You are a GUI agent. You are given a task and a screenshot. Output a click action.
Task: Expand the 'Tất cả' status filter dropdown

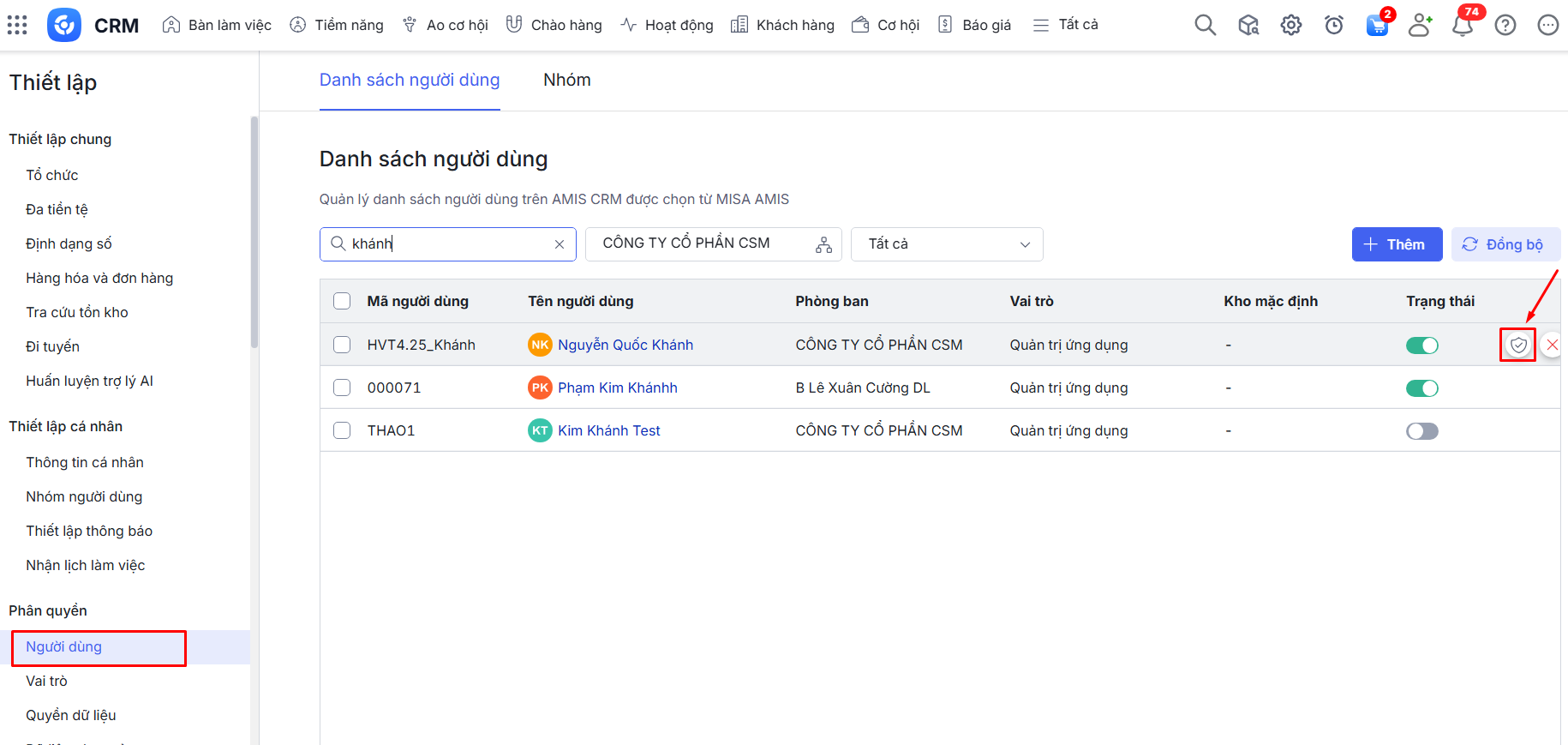point(946,244)
